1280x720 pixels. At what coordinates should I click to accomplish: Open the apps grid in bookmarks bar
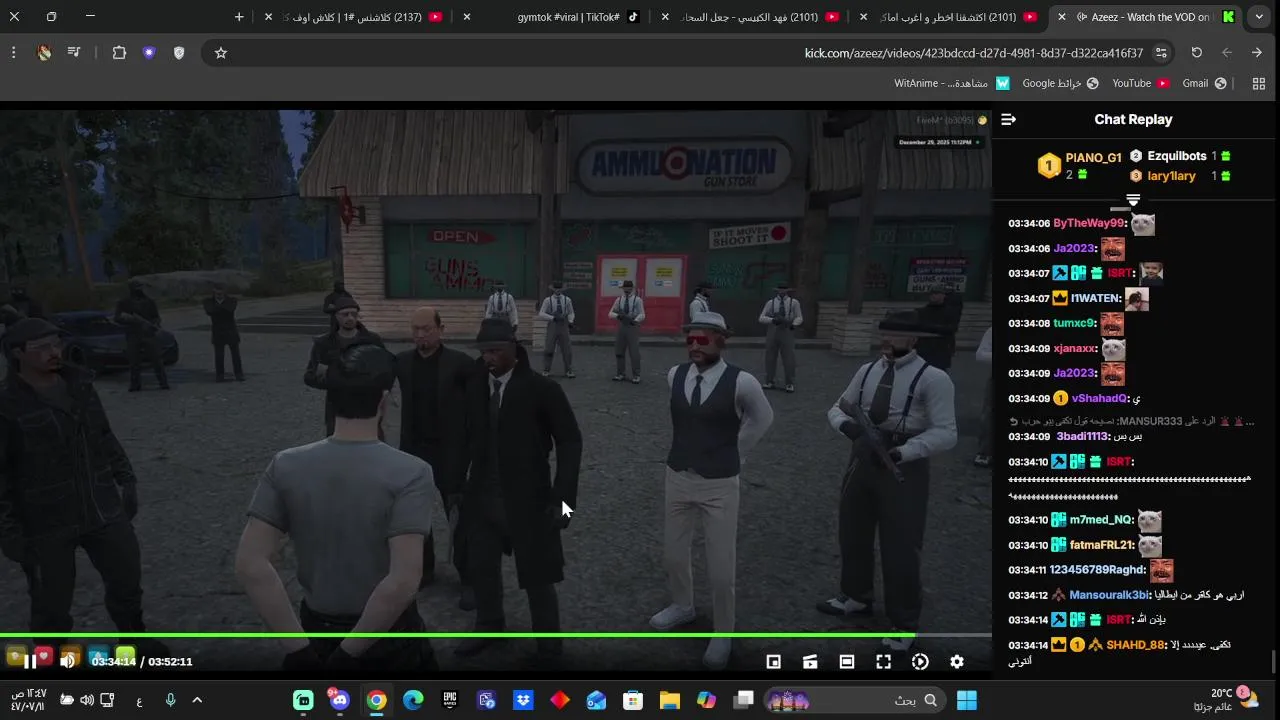point(1259,83)
